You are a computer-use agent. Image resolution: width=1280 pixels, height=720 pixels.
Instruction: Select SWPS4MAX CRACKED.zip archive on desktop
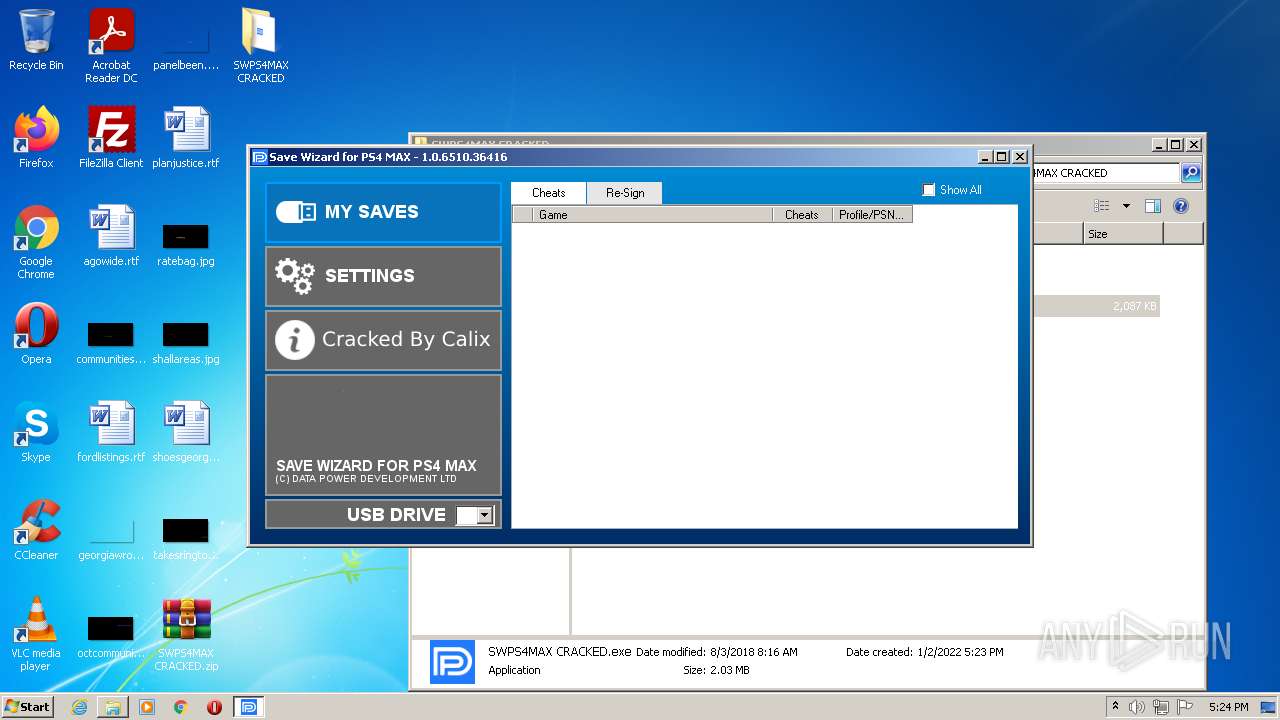coord(186,634)
